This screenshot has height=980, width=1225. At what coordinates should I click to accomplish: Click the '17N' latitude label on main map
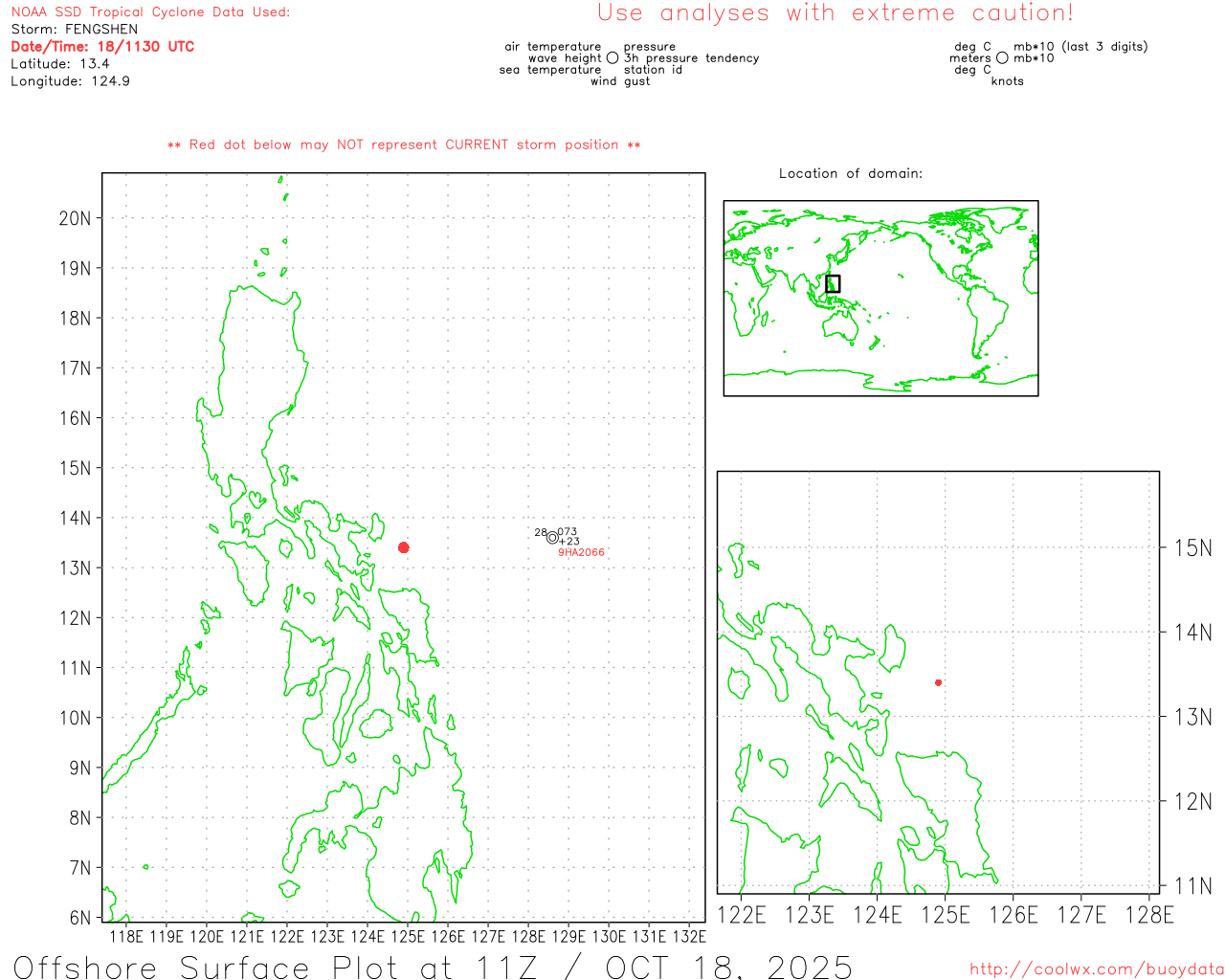tap(76, 368)
